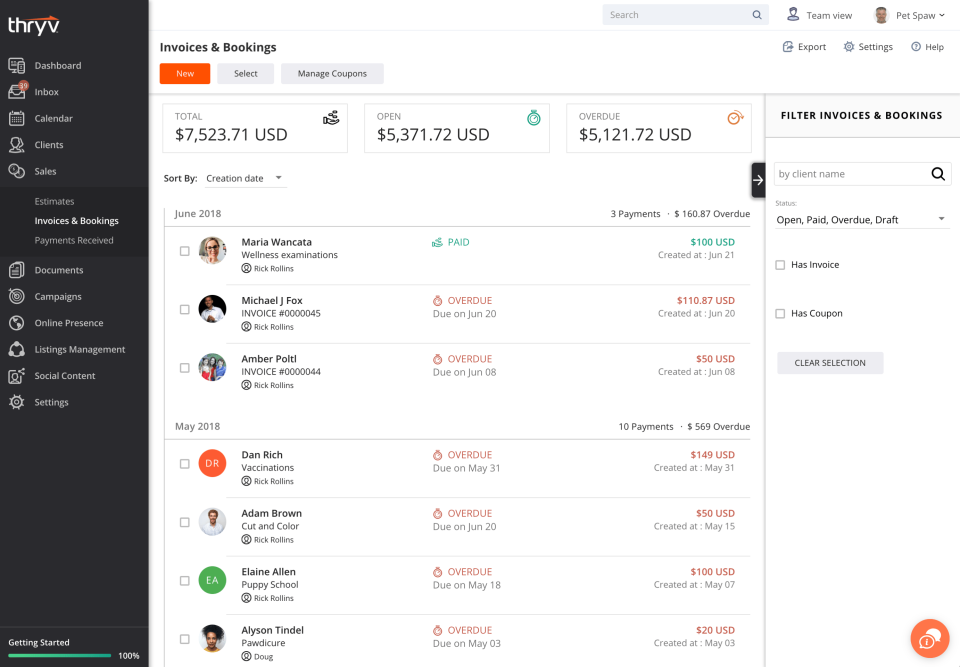Collapse the filter panel with arrow

758,180
